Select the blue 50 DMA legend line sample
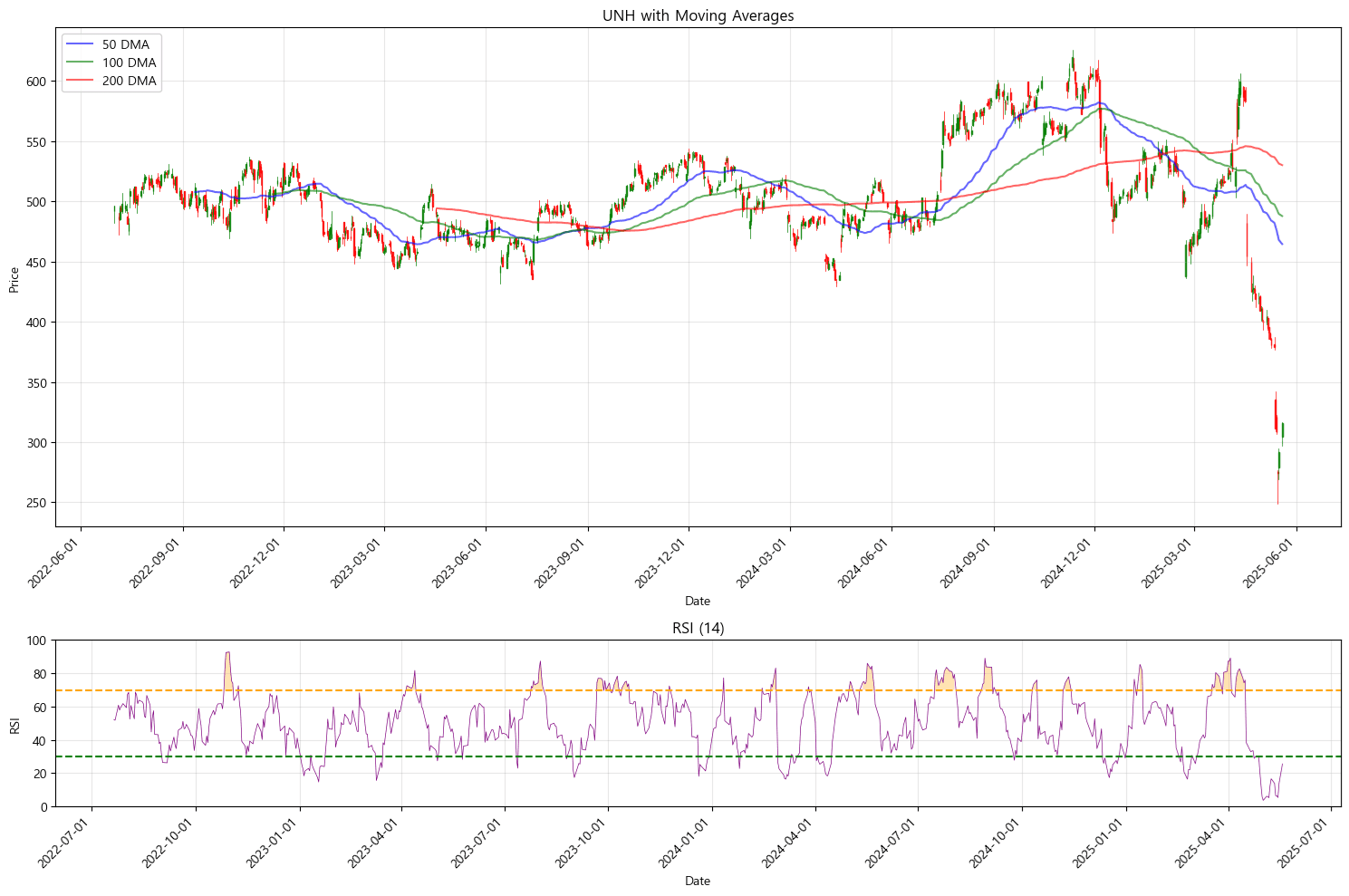 [81, 44]
